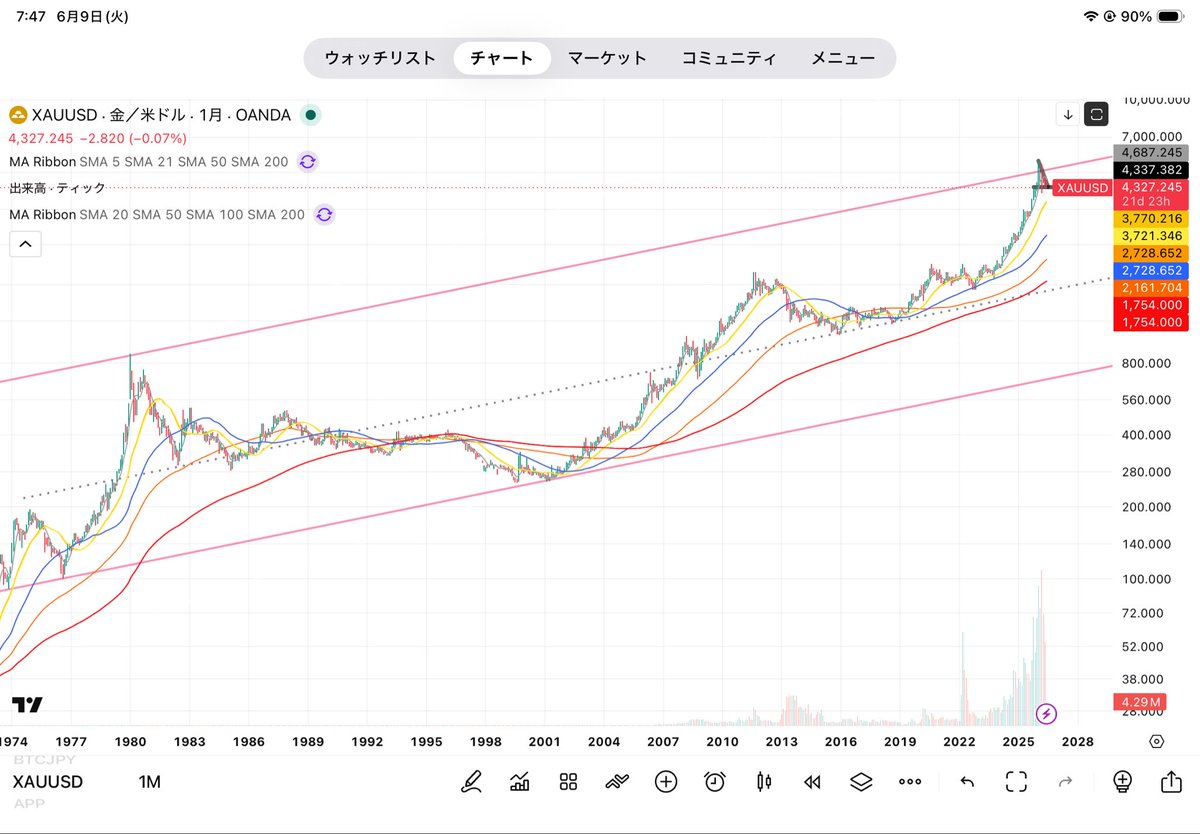This screenshot has height=834, width=1200.
Task: Click the 2,161.704 orange price tag
Action: pyautogui.click(x=1153, y=287)
